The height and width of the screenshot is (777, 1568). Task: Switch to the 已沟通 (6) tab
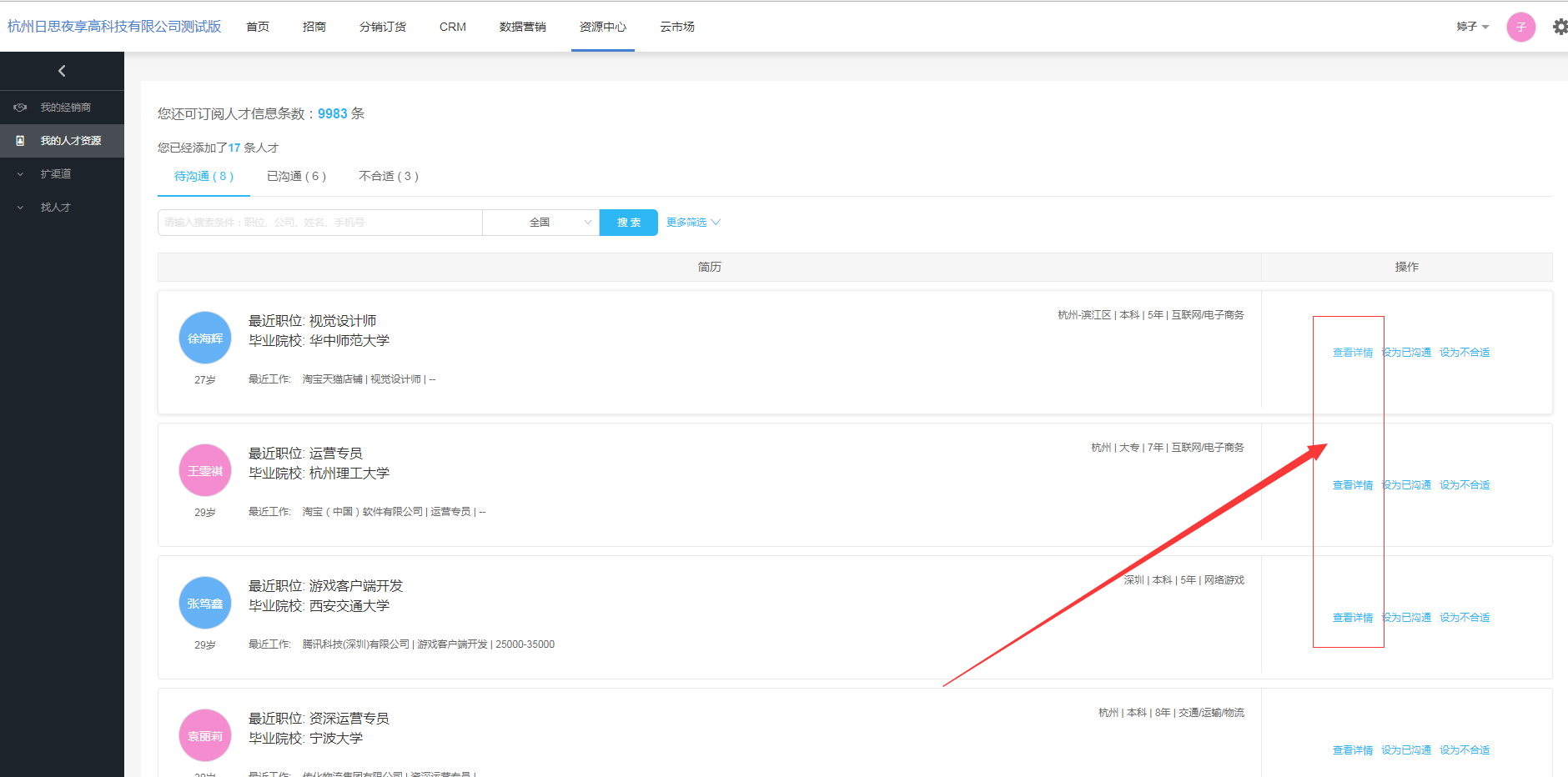point(296,176)
